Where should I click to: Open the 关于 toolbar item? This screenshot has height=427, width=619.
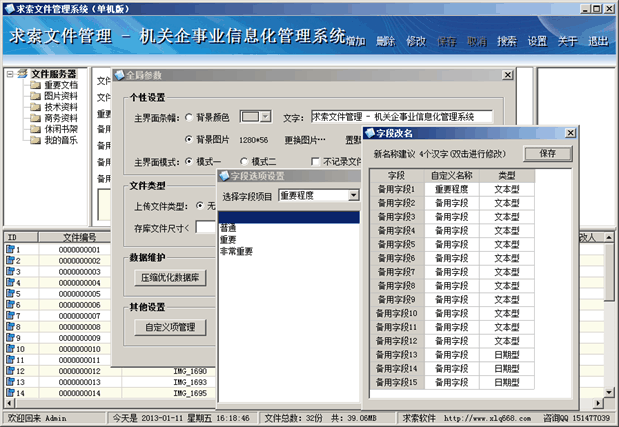tap(567, 41)
